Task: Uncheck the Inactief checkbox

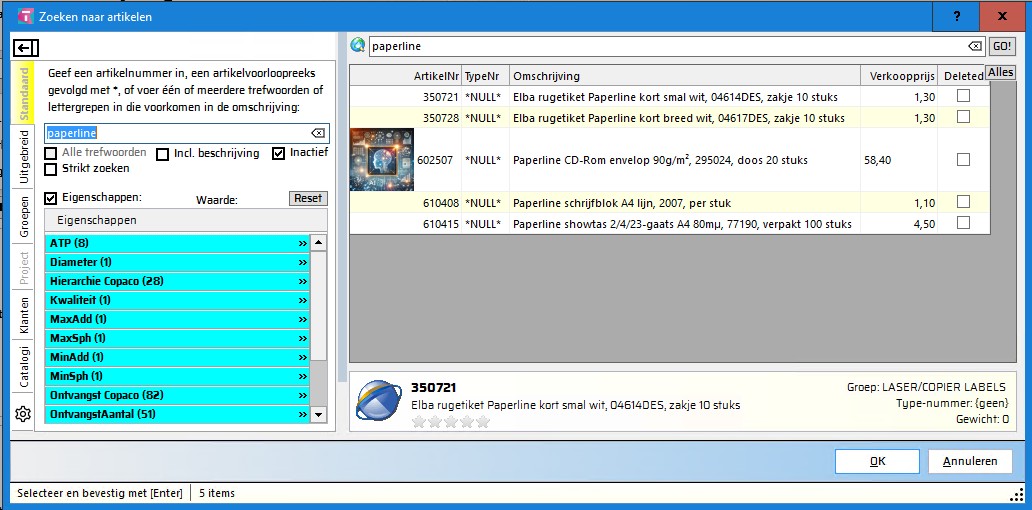Action: coord(278,154)
